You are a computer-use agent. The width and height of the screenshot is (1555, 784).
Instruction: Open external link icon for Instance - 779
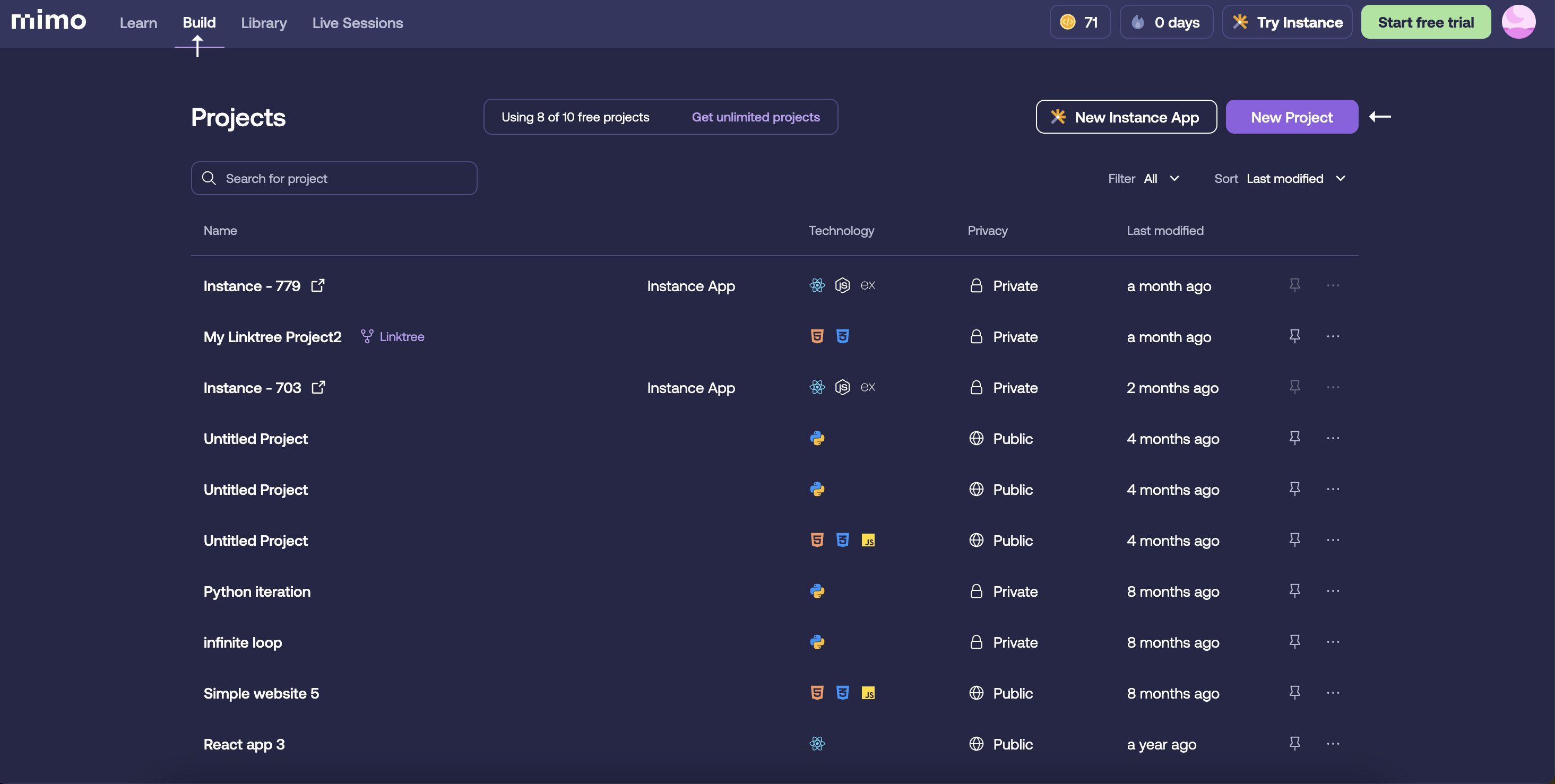317,285
